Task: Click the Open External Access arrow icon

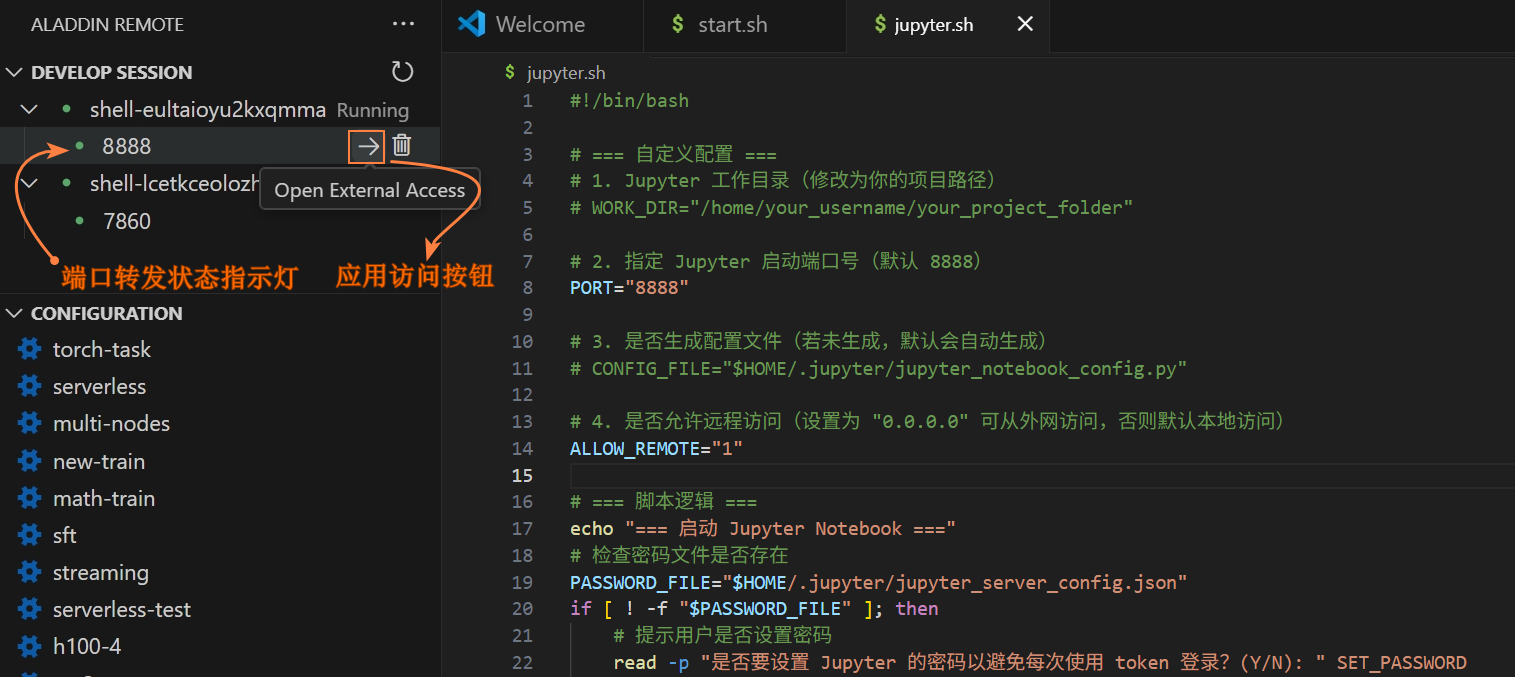Action: point(368,147)
